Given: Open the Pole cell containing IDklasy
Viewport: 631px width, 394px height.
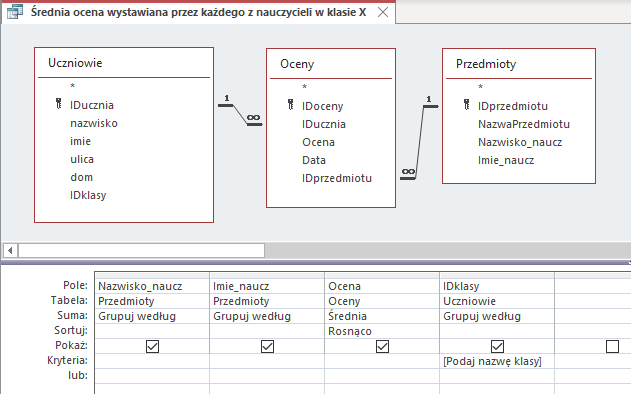Looking at the screenshot, I should [x=497, y=286].
